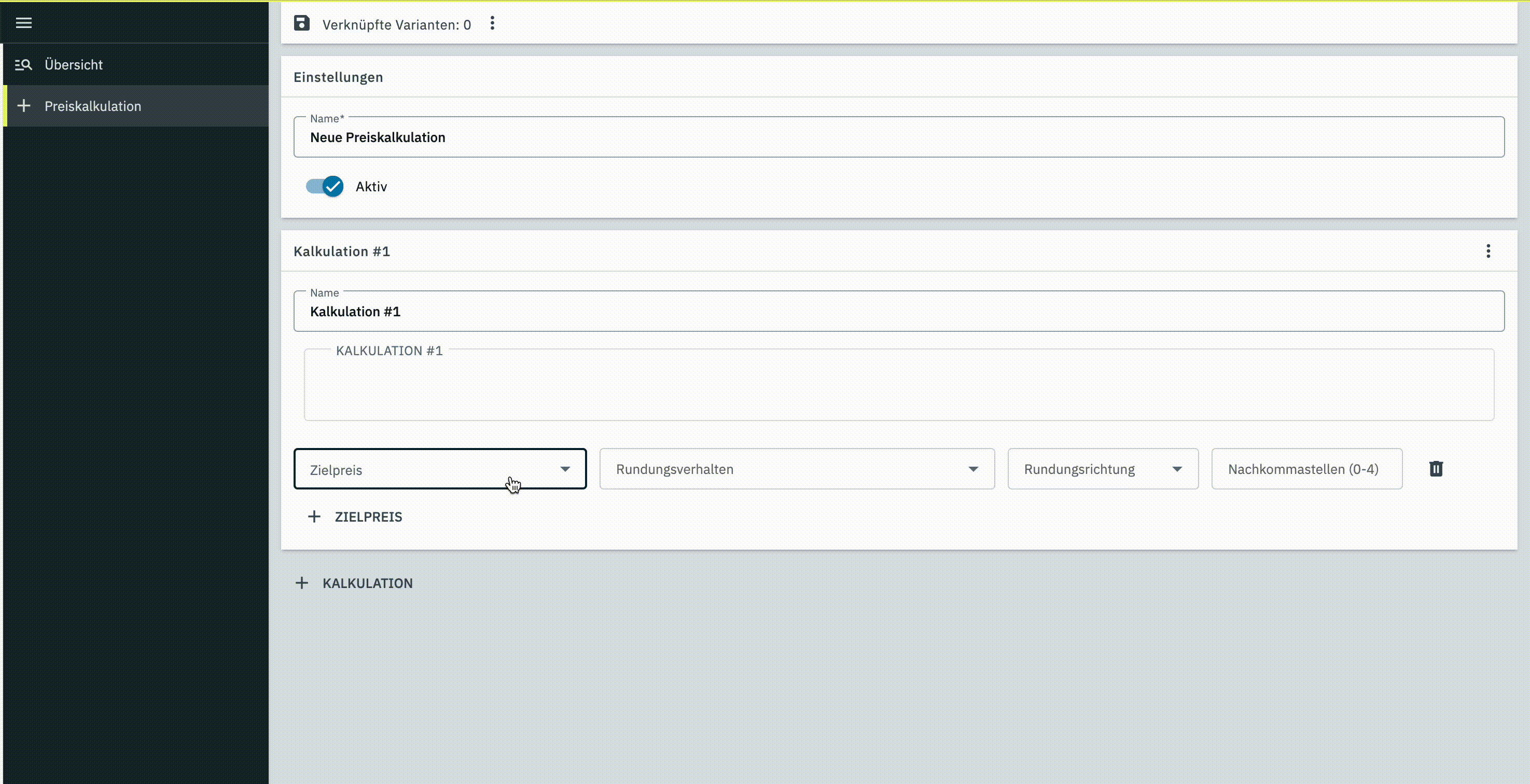The width and height of the screenshot is (1530, 784).
Task: Focus the Nachkommastellen (0-4) field
Action: point(1306,469)
